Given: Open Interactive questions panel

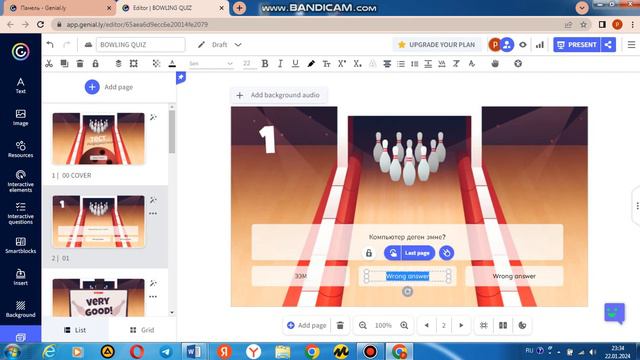Looking at the screenshot, I should [20, 213].
